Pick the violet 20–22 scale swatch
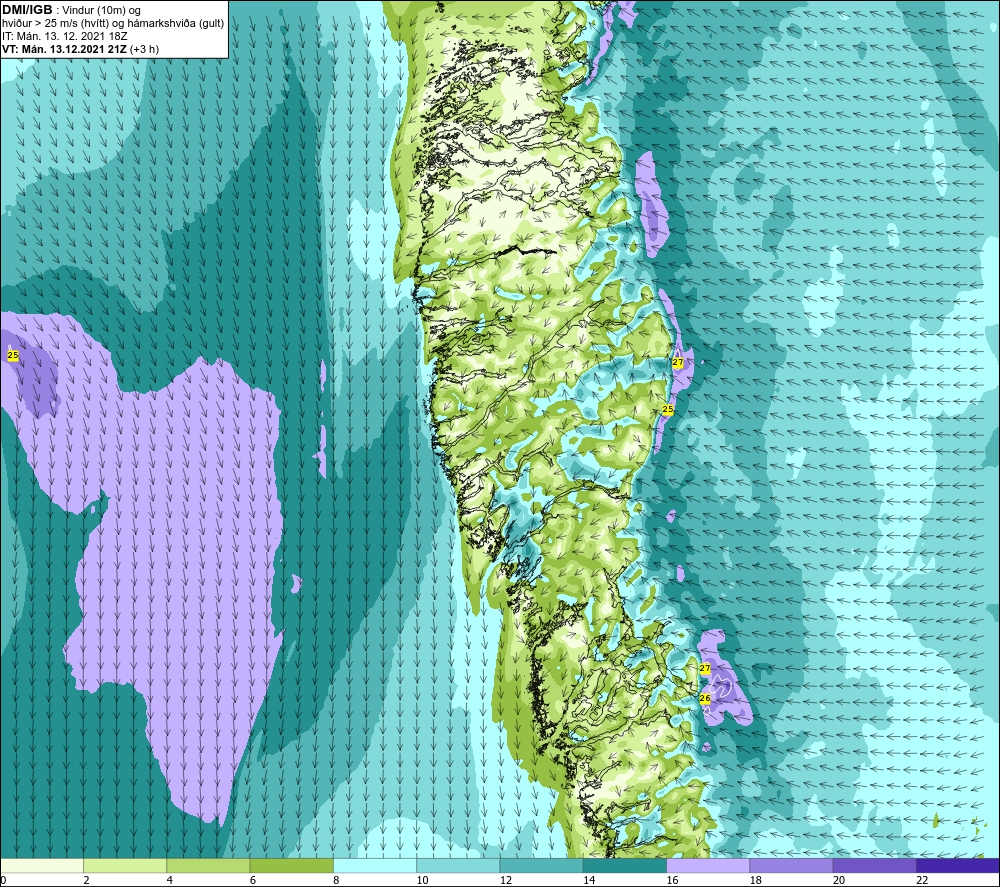Image resolution: width=1000 pixels, height=887 pixels. (x=874, y=865)
